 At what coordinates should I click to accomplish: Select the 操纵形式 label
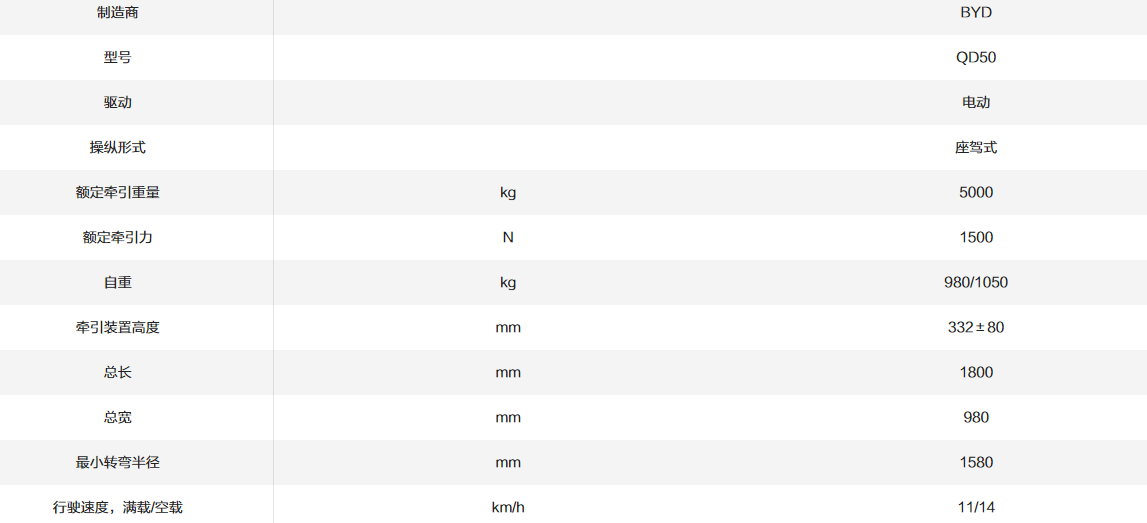coord(118,147)
